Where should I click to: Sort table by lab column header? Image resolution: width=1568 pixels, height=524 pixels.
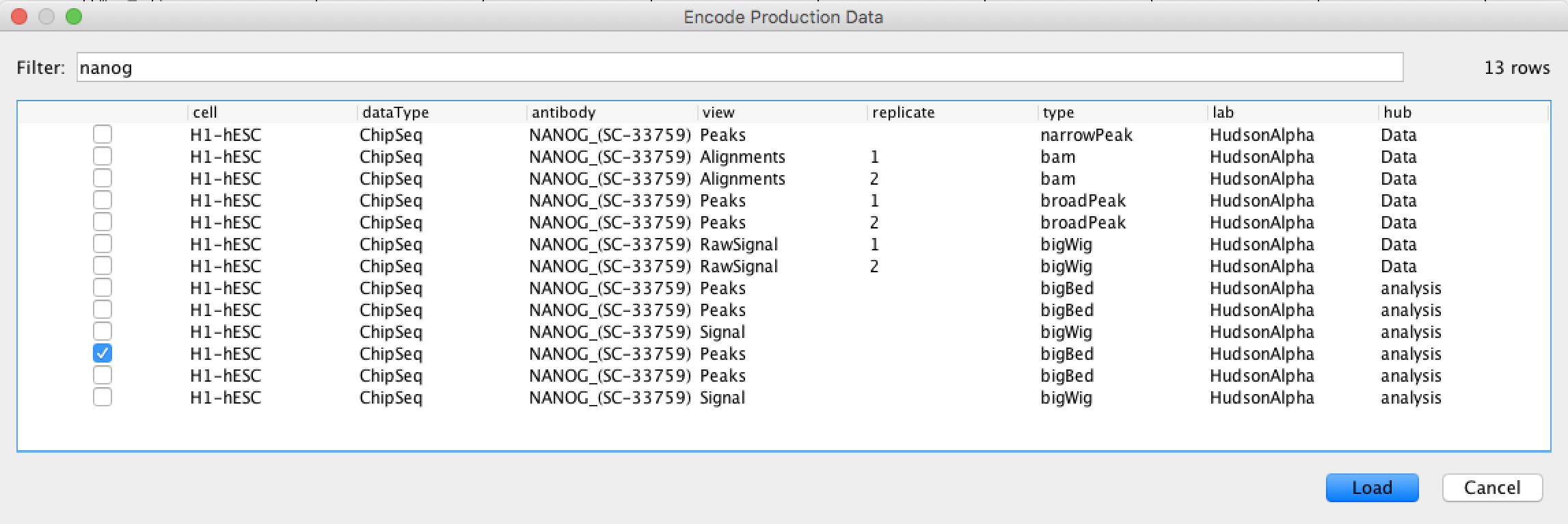pyautogui.click(x=1293, y=112)
